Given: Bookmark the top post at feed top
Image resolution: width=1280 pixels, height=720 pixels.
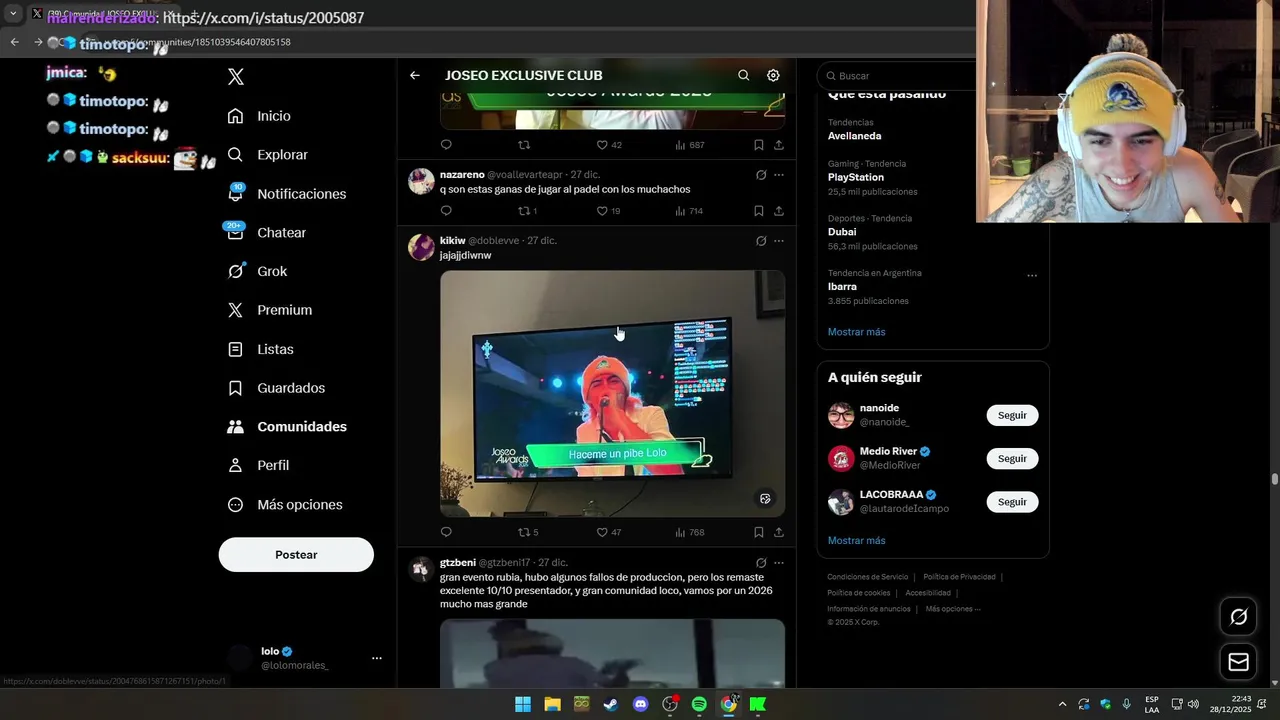Looking at the screenshot, I should point(759,145).
